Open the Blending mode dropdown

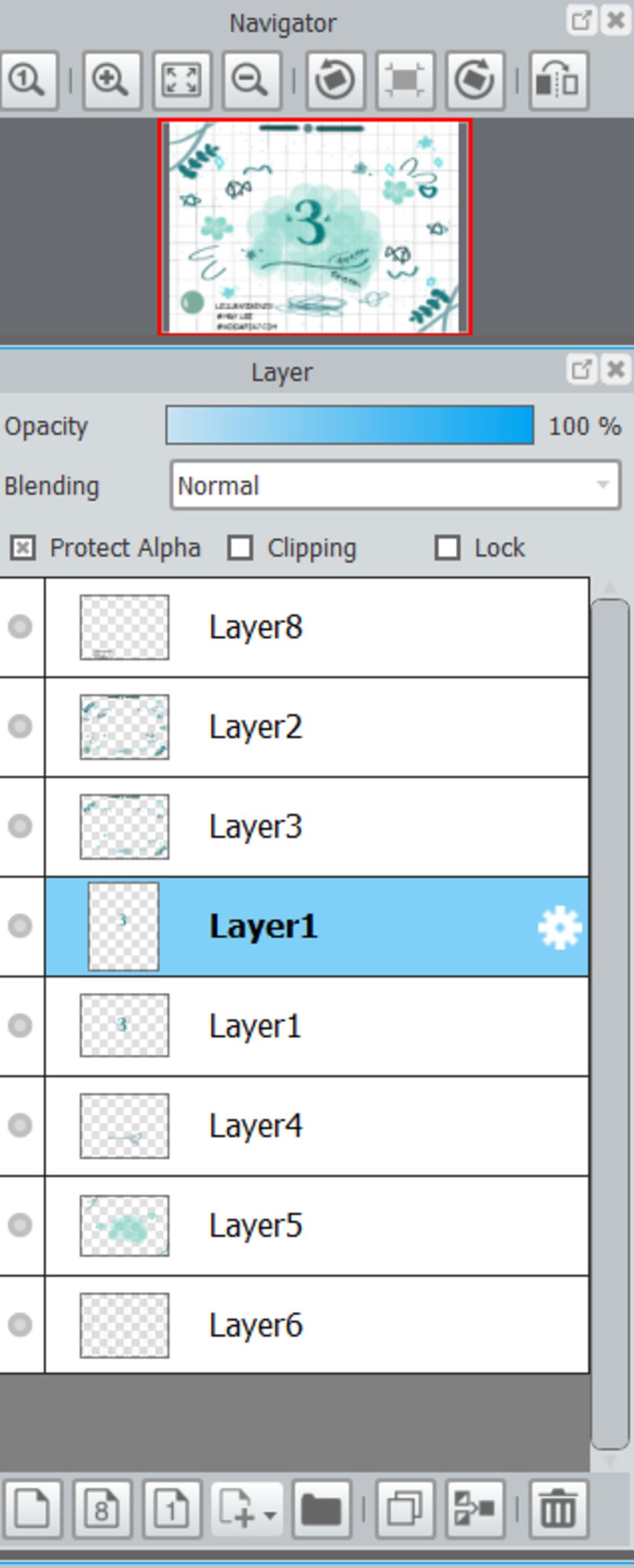pos(396,485)
